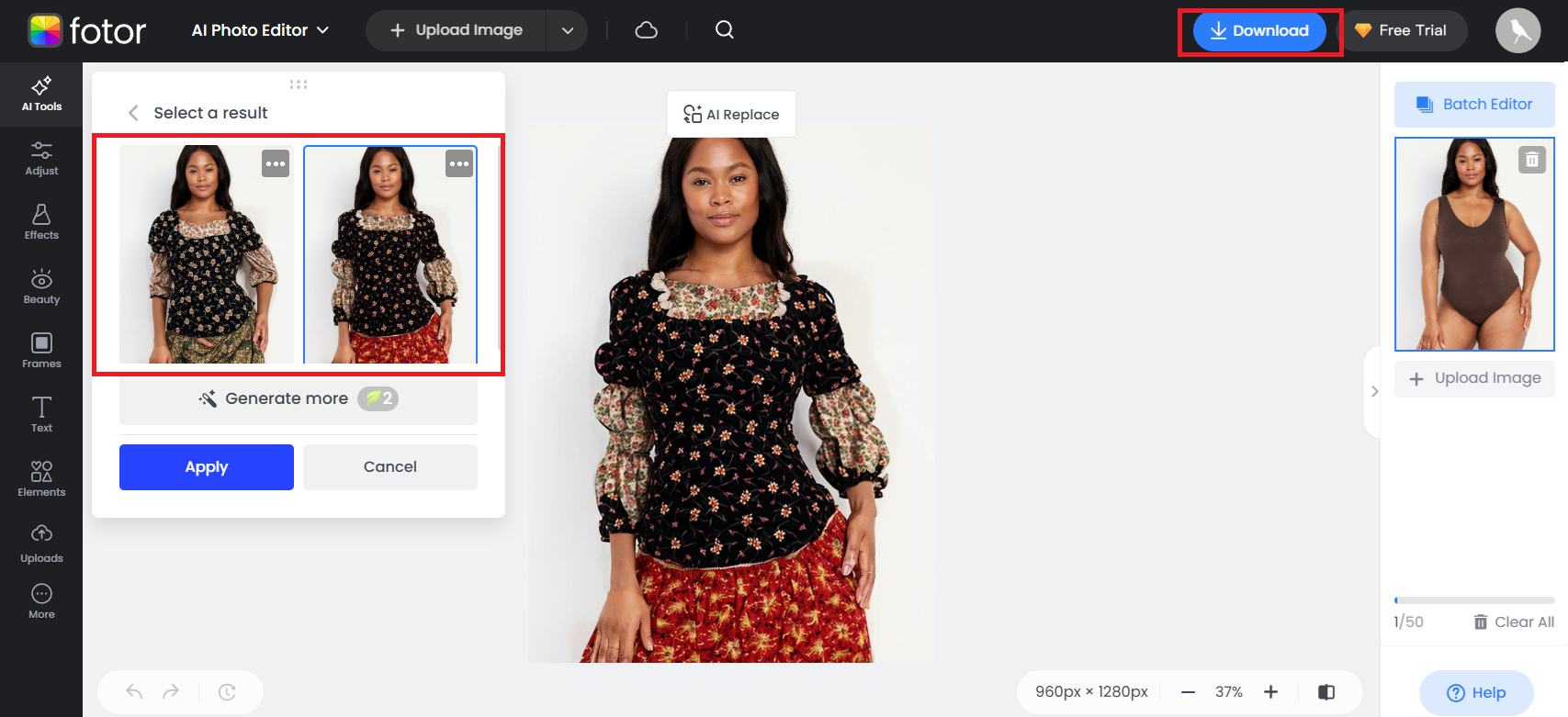Click the results list scrollbar
The width and height of the screenshot is (1568, 717).
click(499, 246)
